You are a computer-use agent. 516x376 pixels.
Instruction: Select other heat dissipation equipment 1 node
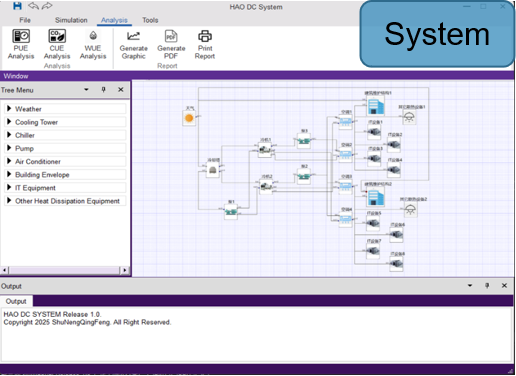coord(409,118)
